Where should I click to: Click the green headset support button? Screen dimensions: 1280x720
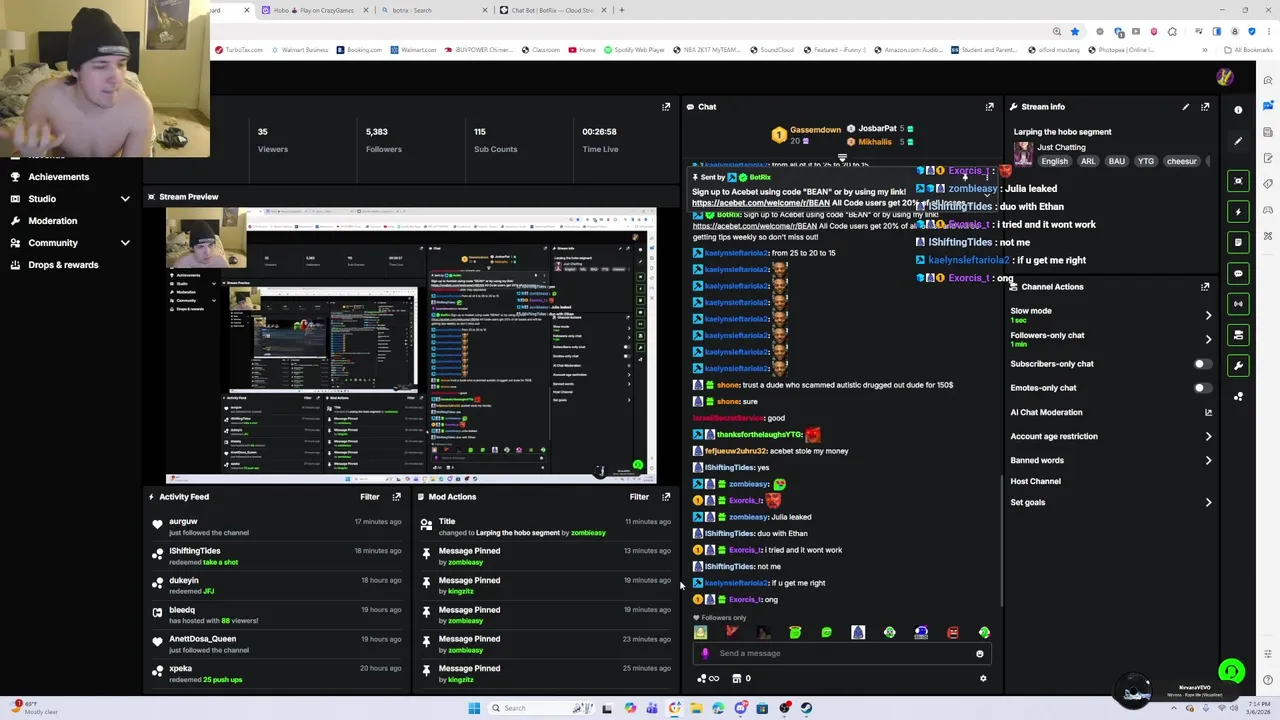[x=1232, y=672]
